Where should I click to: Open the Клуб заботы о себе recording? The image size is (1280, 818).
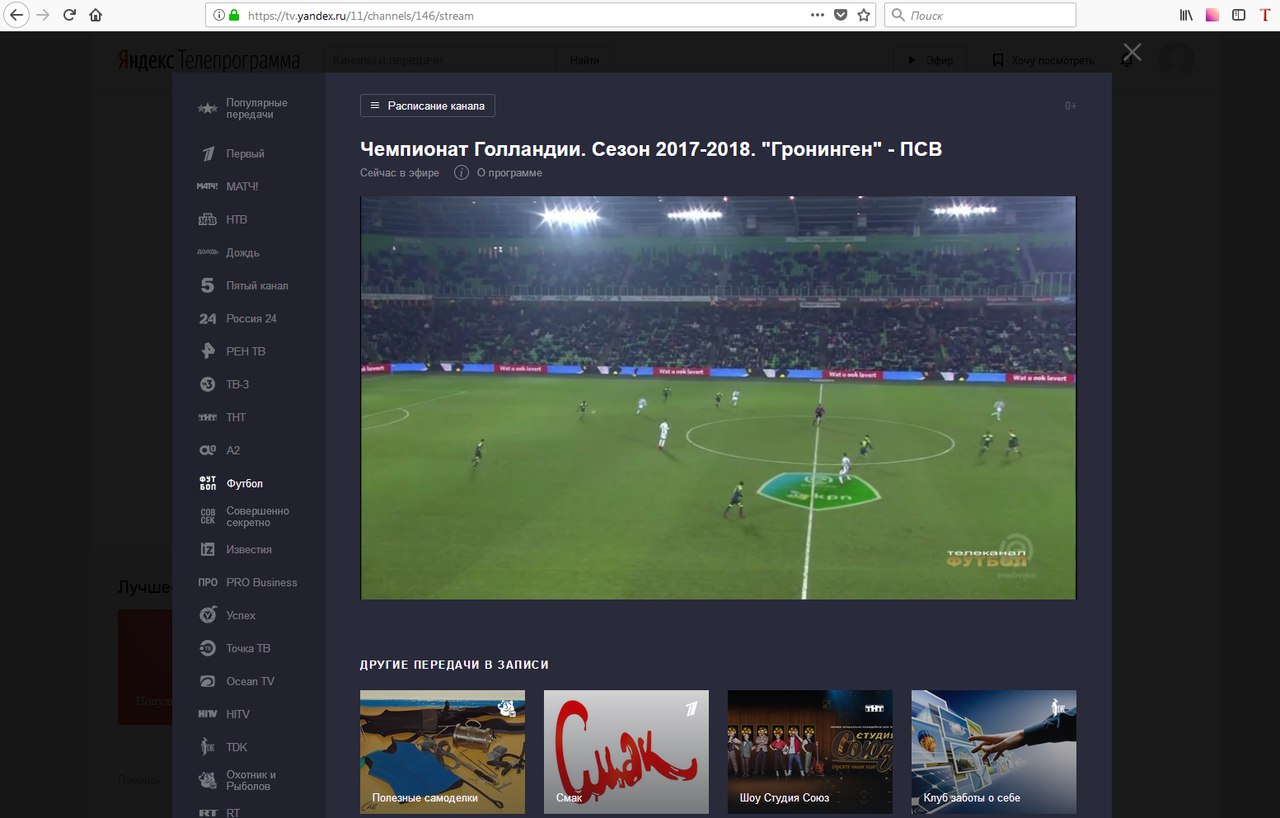(994, 752)
